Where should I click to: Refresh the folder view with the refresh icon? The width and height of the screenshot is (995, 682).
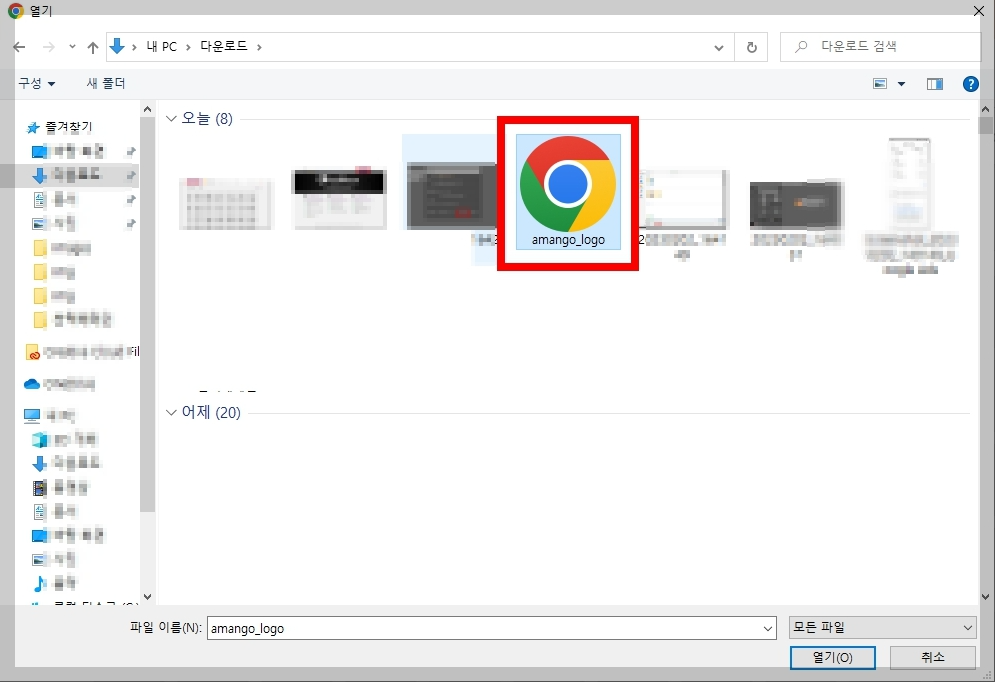point(751,46)
